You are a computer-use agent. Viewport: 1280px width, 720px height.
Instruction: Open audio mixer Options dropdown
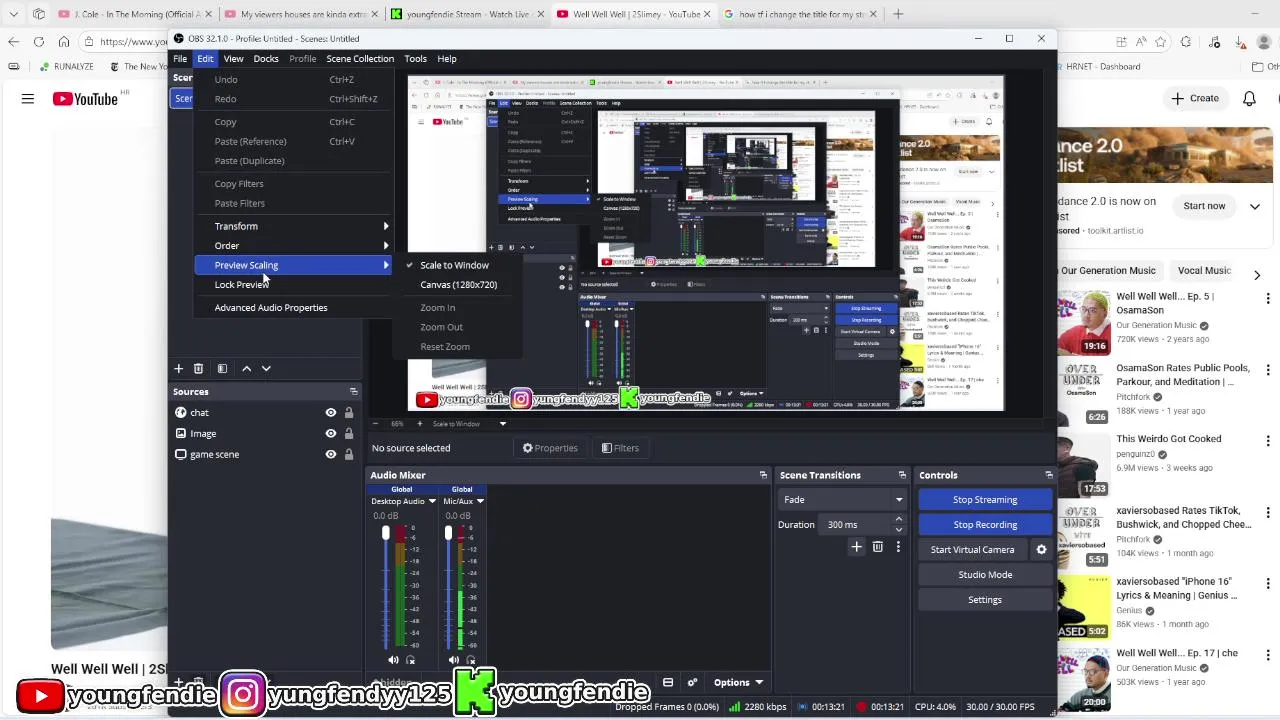pyautogui.click(x=738, y=683)
